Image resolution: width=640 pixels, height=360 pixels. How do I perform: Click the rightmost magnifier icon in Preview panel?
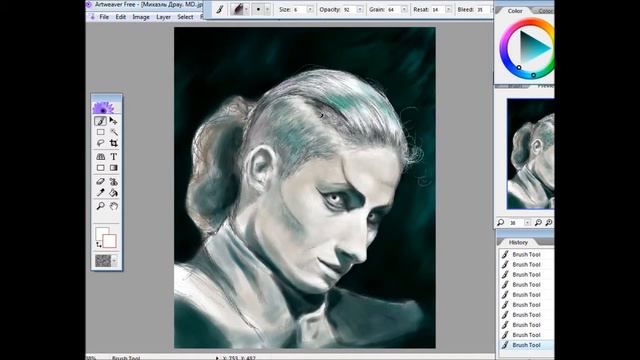tap(549, 222)
